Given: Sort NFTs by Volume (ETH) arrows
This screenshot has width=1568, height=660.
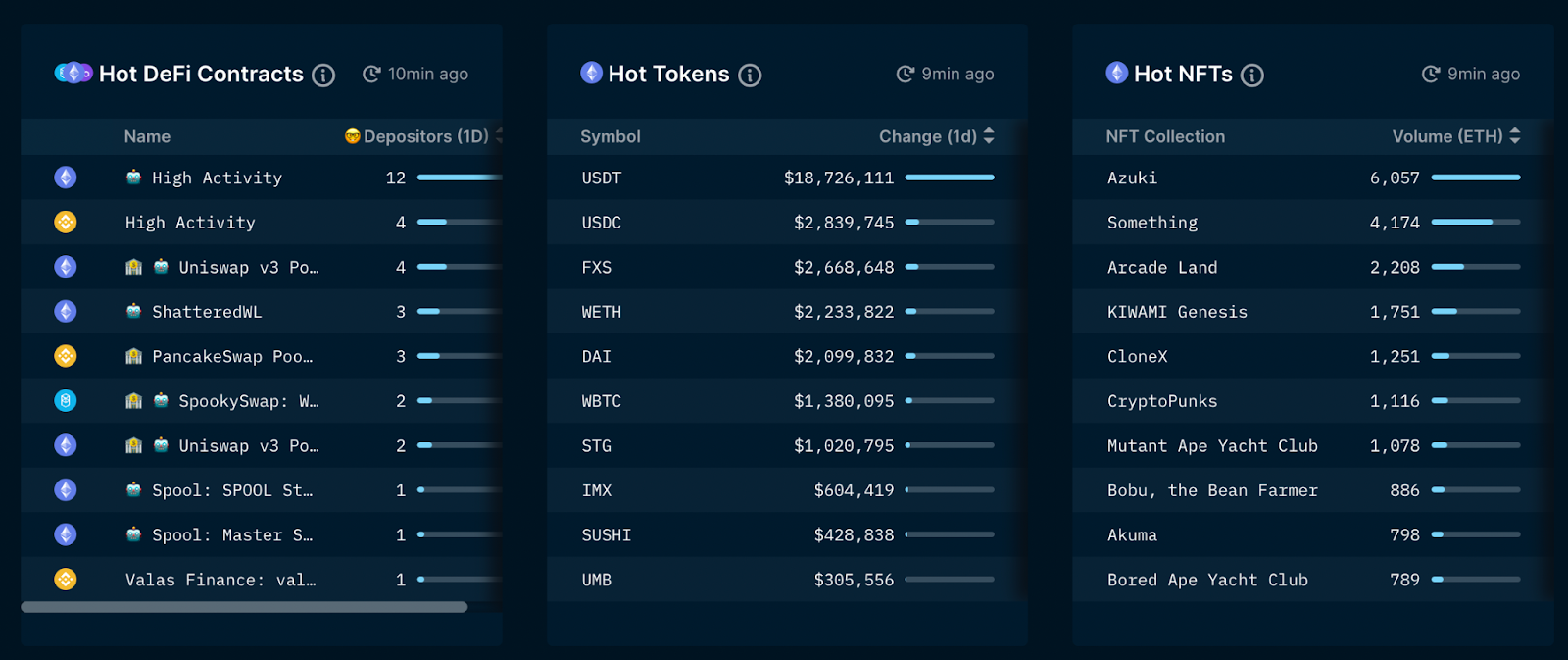Looking at the screenshot, I should (1515, 136).
